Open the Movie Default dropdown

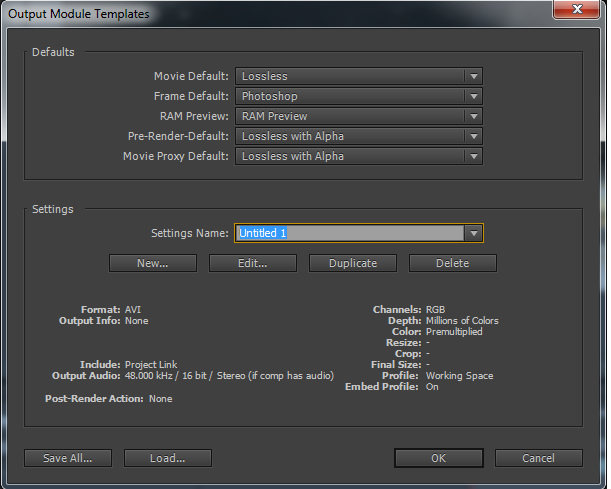coord(358,76)
